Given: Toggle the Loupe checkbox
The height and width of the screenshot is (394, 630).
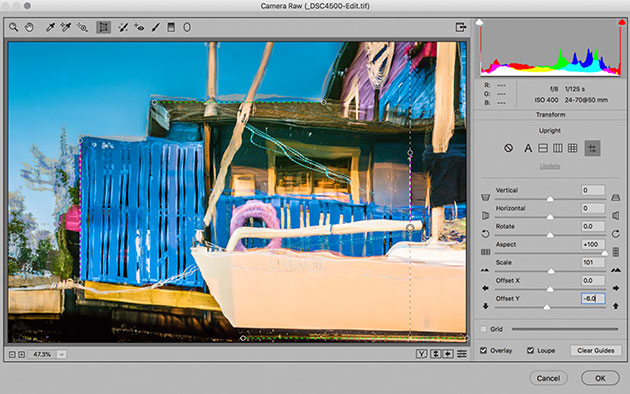Looking at the screenshot, I should tap(530, 350).
